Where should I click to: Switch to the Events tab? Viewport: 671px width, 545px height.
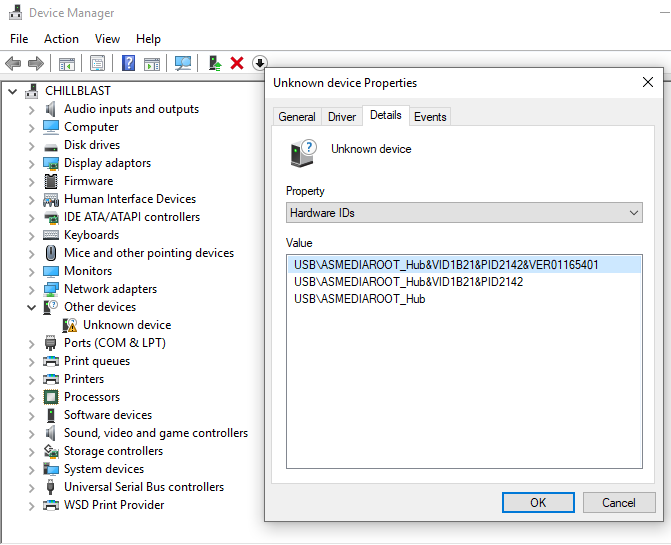(x=430, y=116)
